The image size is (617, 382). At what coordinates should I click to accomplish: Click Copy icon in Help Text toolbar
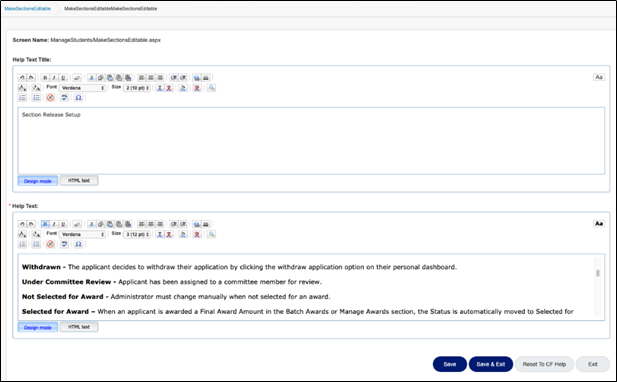(100, 224)
